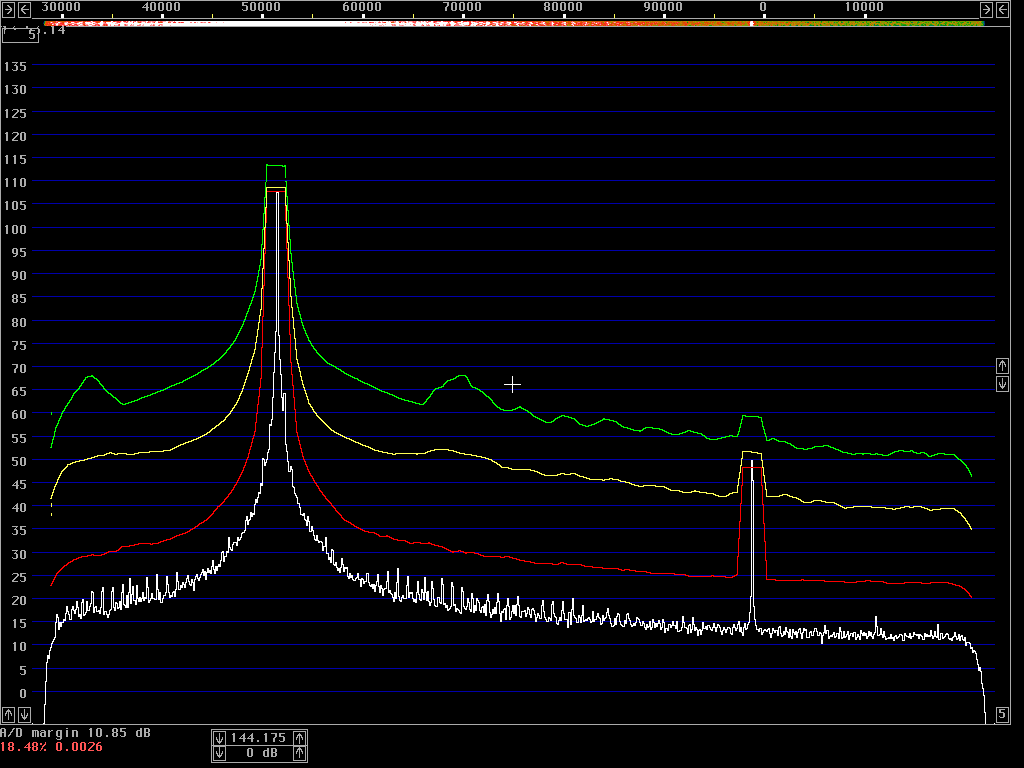The image size is (1024, 768).
Task: Click the right-arrow button at top-left corner
Action: (8, 9)
